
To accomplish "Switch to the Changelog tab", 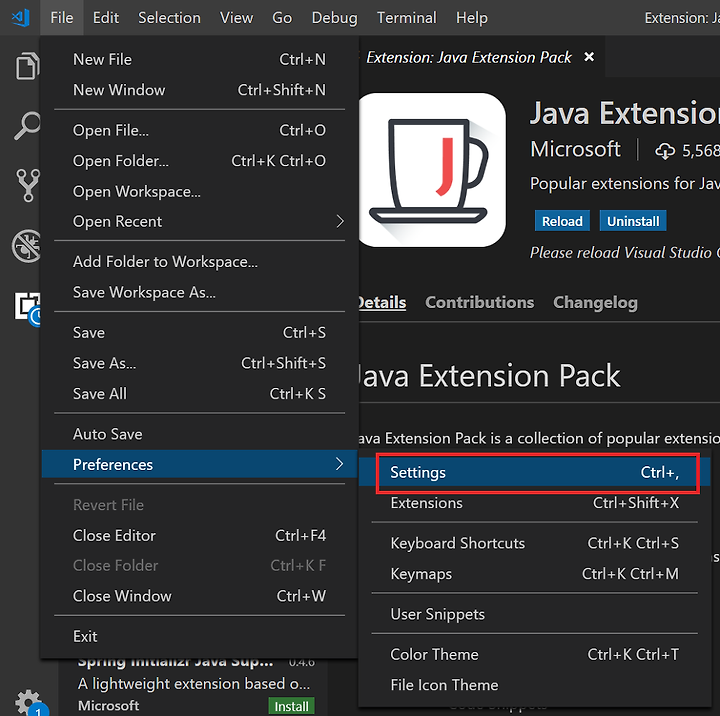I will pyautogui.click(x=595, y=303).
